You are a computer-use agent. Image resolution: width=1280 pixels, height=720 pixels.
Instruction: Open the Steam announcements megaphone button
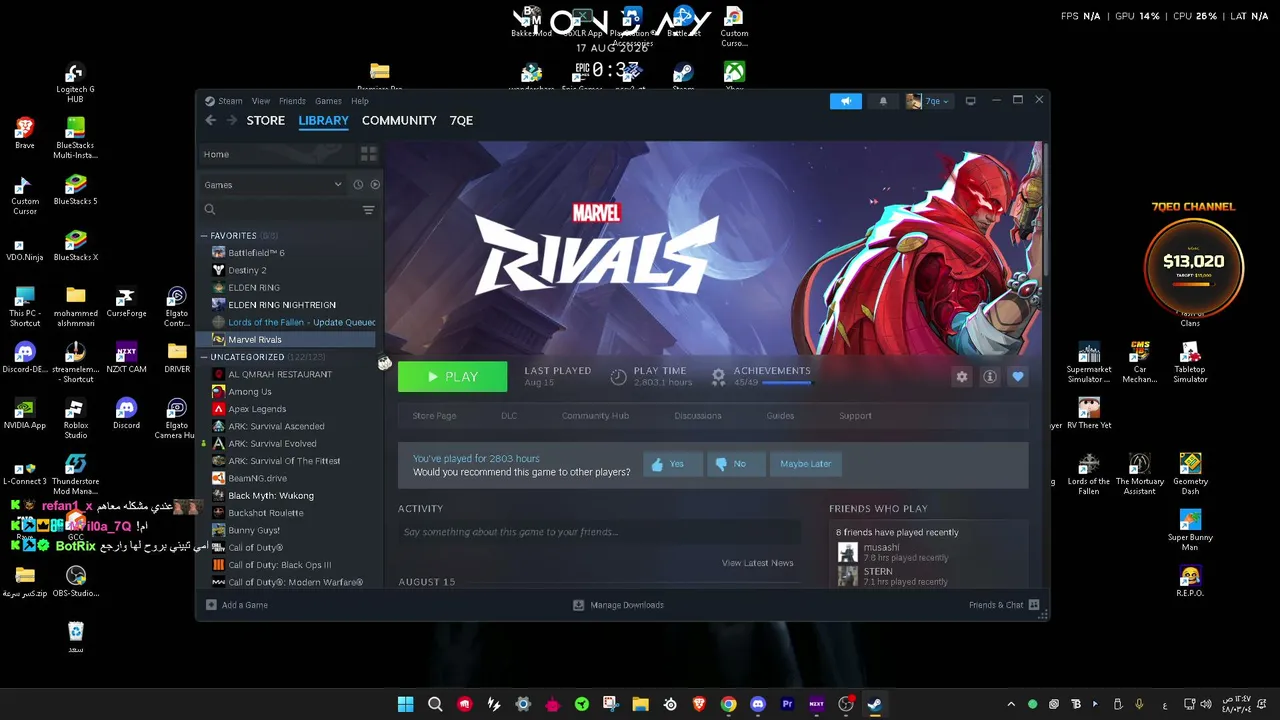click(845, 101)
